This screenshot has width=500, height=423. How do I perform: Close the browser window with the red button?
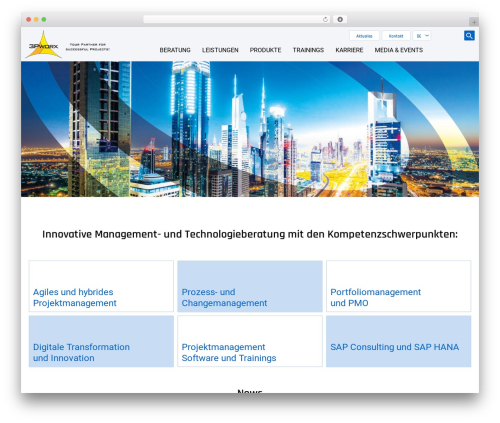[x=29, y=20]
